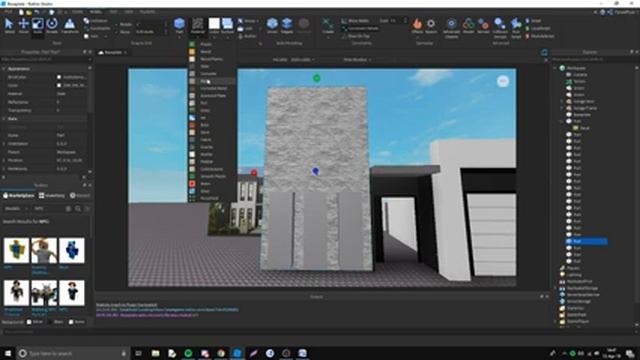Activate the Scale tool

click(x=38, y=25)
